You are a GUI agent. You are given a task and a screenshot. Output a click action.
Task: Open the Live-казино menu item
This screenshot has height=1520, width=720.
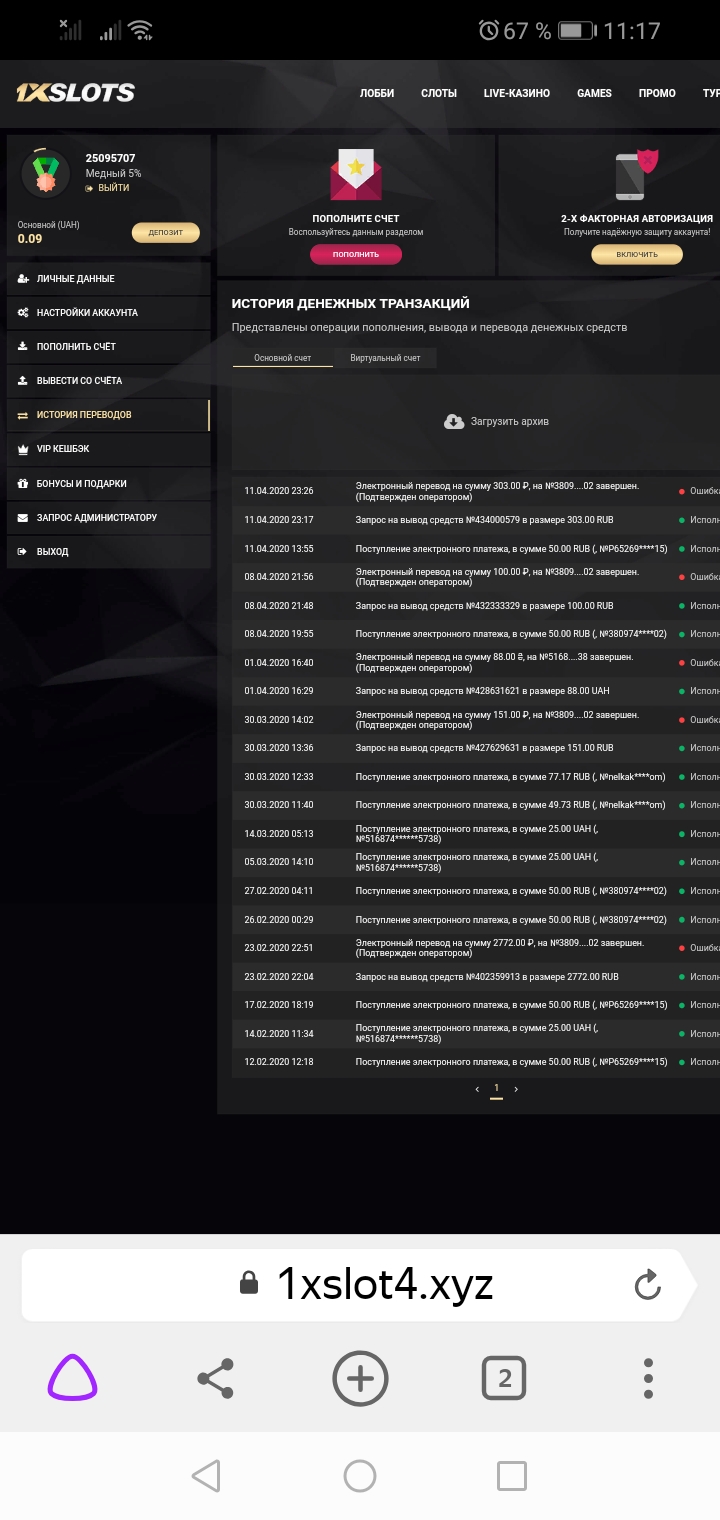coord(517,93)
